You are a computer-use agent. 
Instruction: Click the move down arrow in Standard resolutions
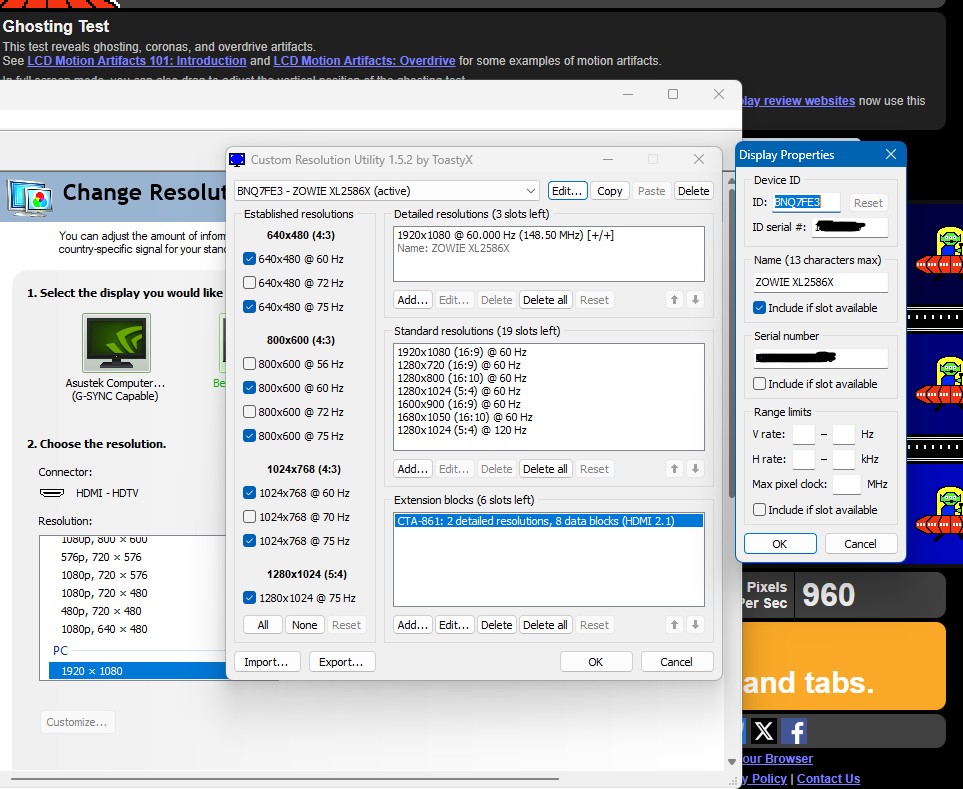[x=696, y=469]
